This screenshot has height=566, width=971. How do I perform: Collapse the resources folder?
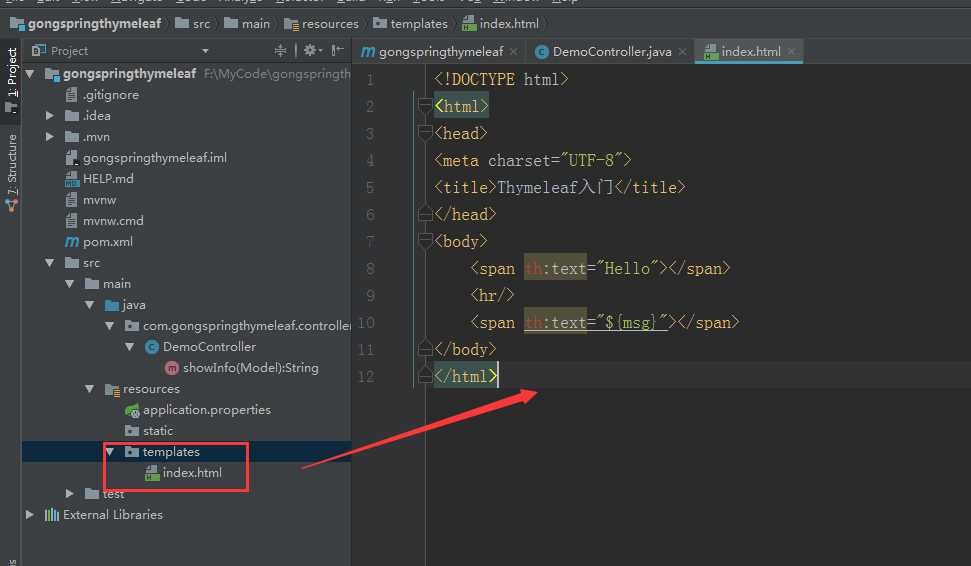(x=89, y=389)
